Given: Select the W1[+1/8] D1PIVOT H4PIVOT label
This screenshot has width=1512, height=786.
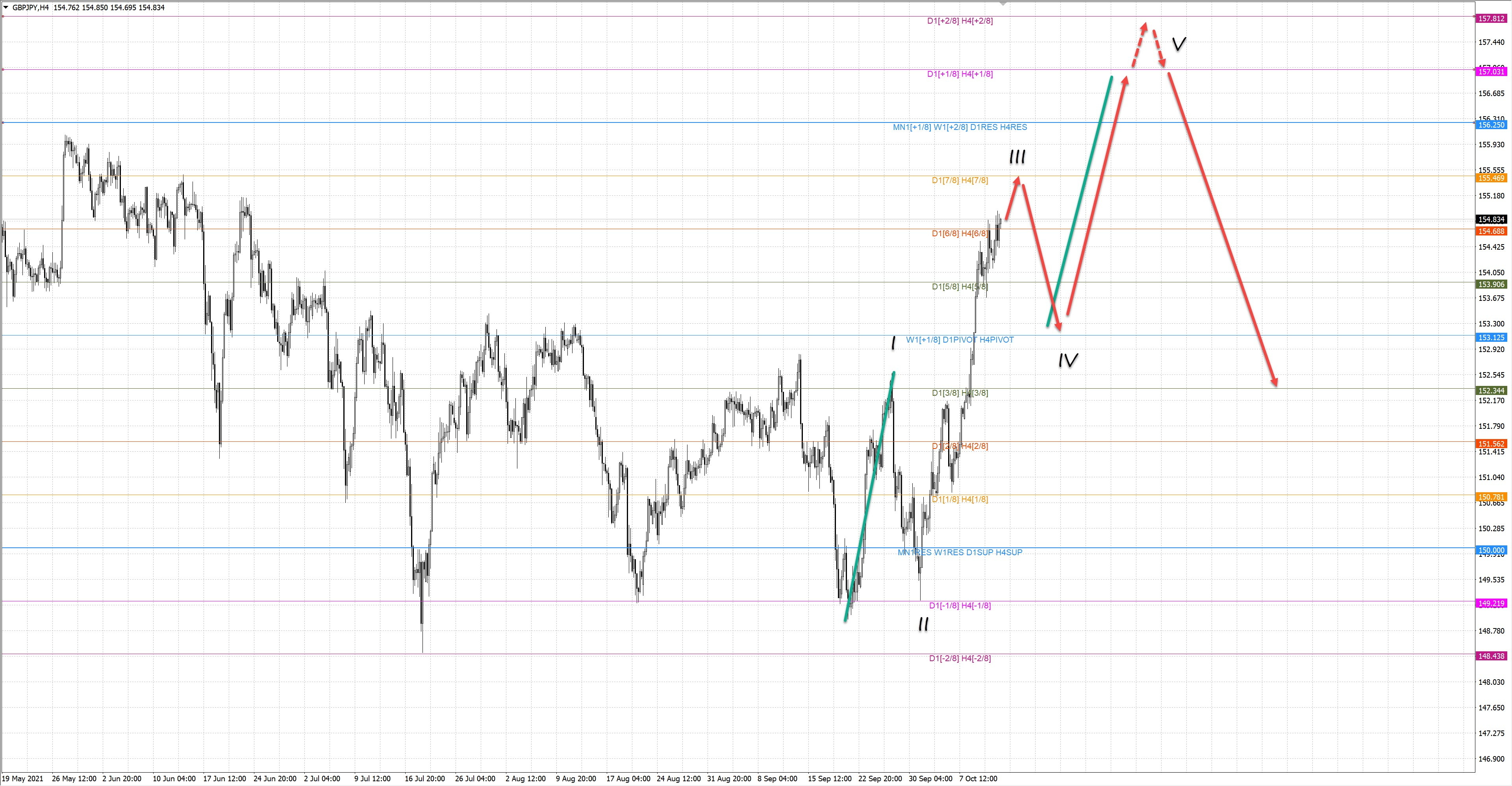Looking at the screenshot, I should click(x=960, y=340).
